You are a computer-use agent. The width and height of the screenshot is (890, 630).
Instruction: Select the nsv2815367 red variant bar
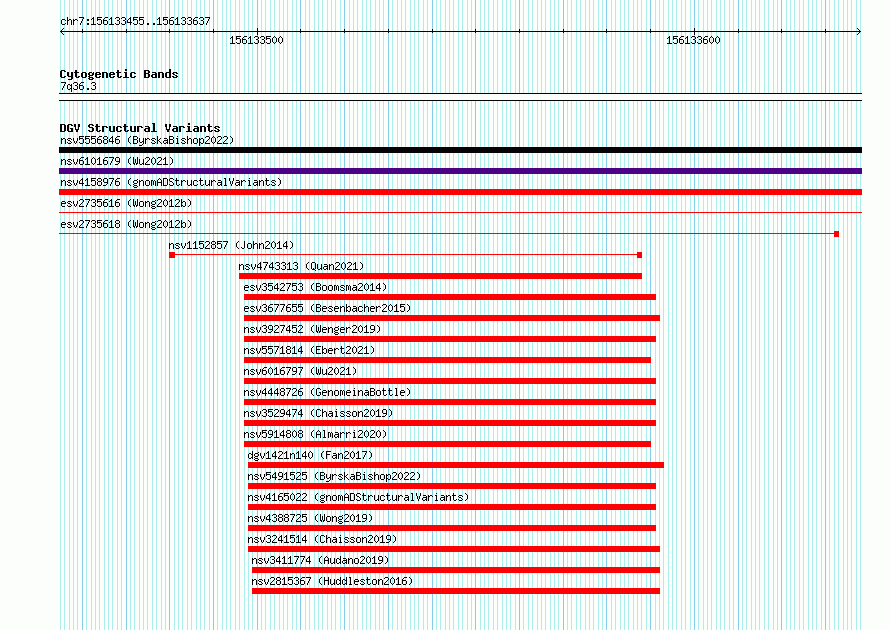point(456,591)
